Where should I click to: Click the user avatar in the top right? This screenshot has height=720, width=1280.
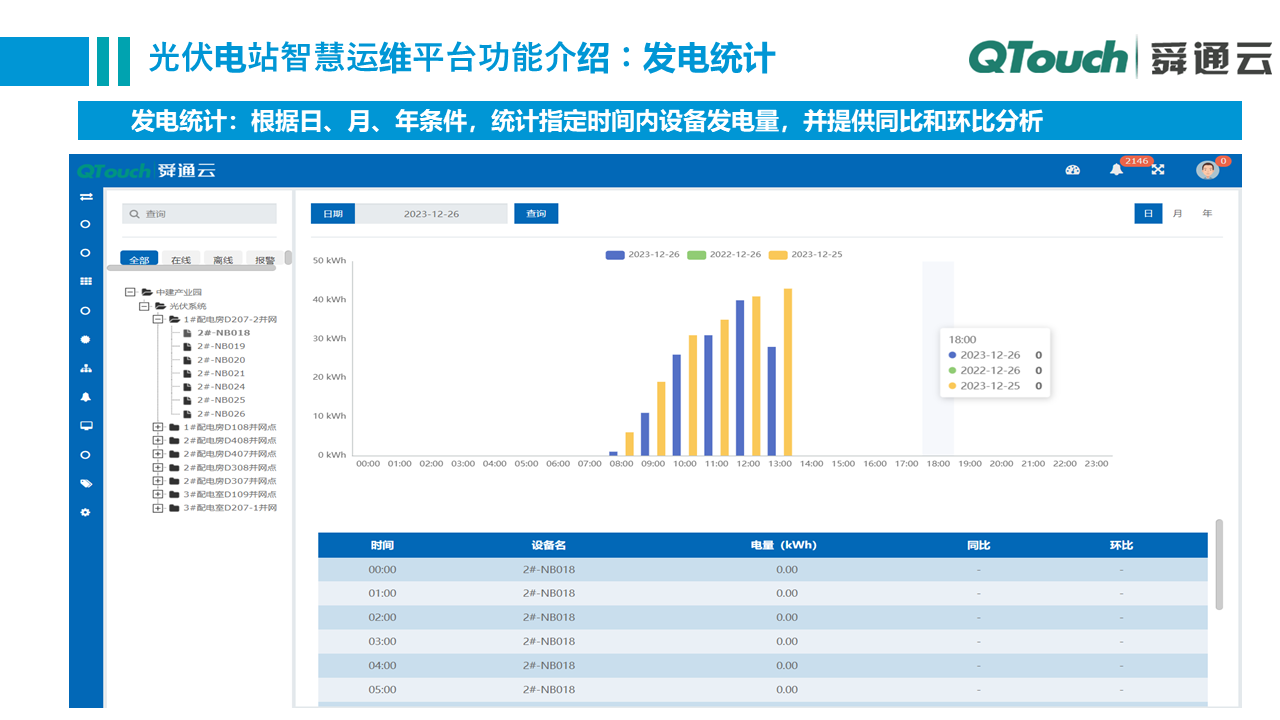point(1207,170)
